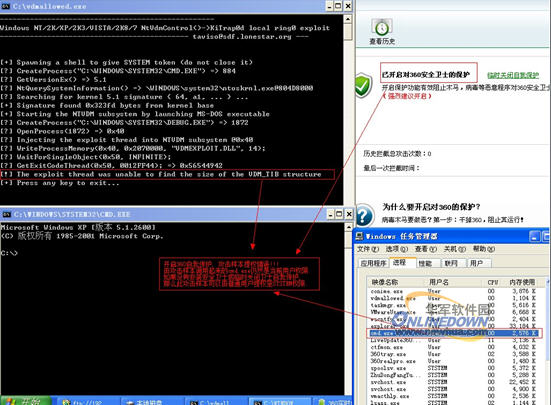The image size is (551, 405).
Task: Activate the 360 item in the taskbar
Action: point(335,401)
